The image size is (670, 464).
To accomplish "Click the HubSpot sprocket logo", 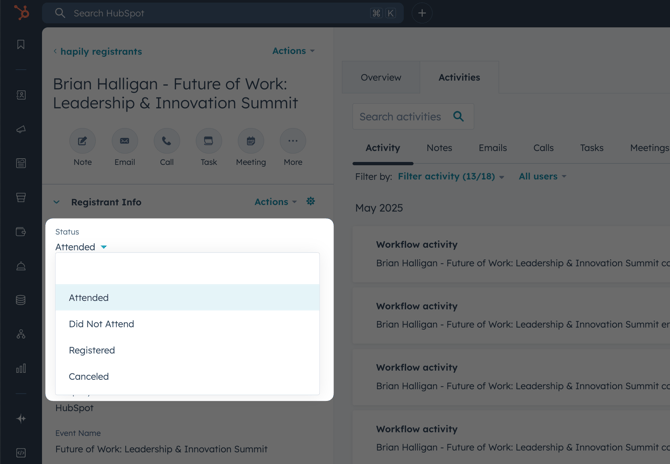I will coord(21,13).
